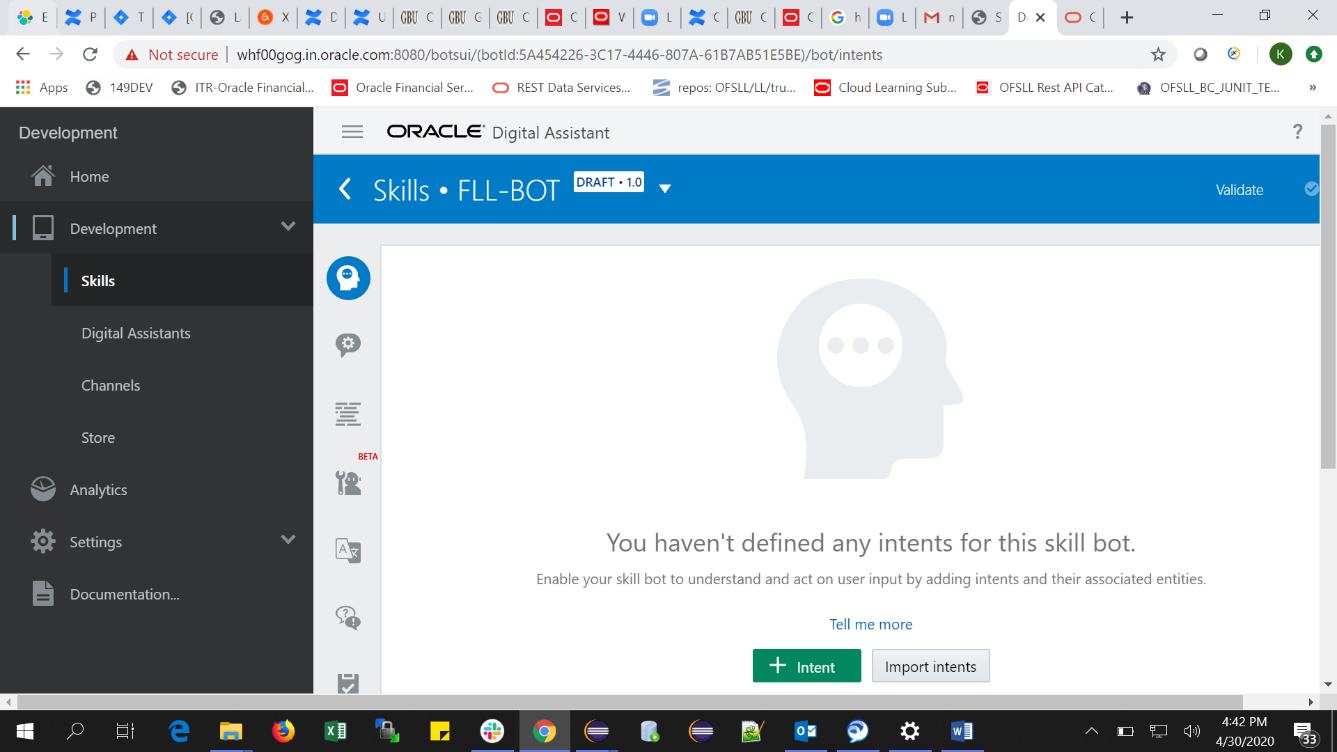Click the Import intents button
This screenshot has height=752, width=1337.
point(930,666)
